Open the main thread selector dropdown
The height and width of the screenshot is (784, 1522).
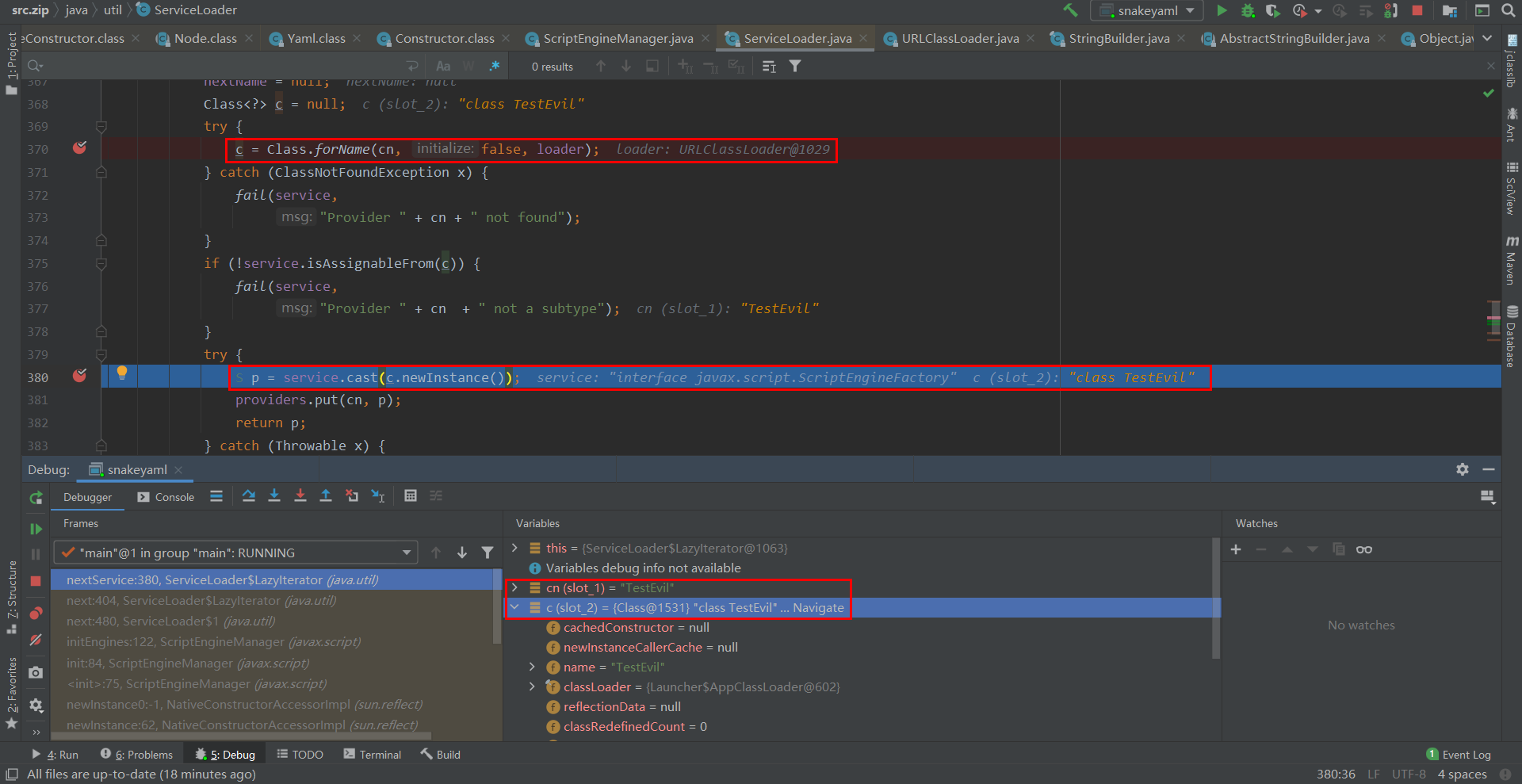pos(235,553)
